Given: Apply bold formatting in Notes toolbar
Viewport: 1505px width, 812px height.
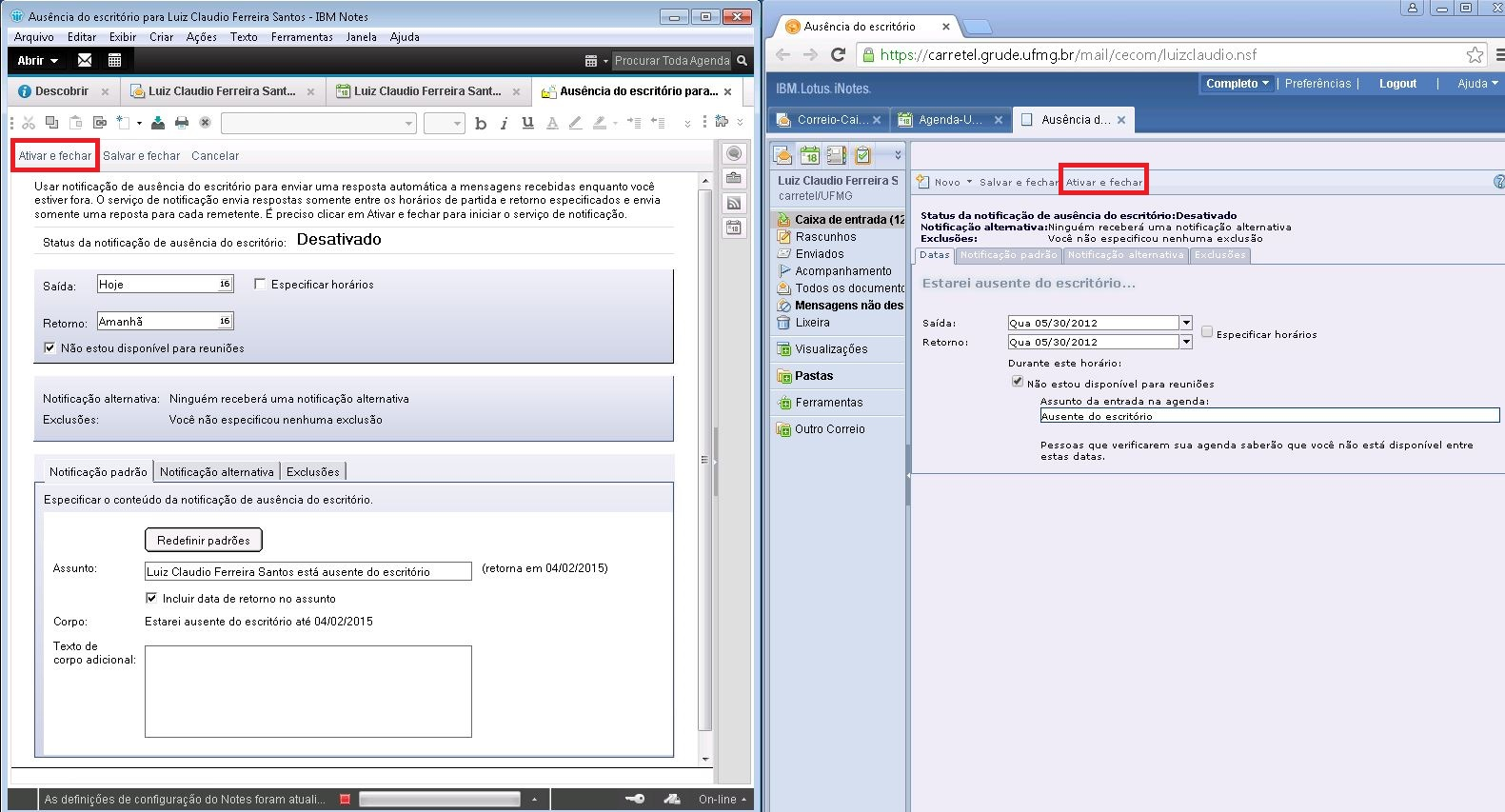Looking at the screenshot, I should [481, 123].
